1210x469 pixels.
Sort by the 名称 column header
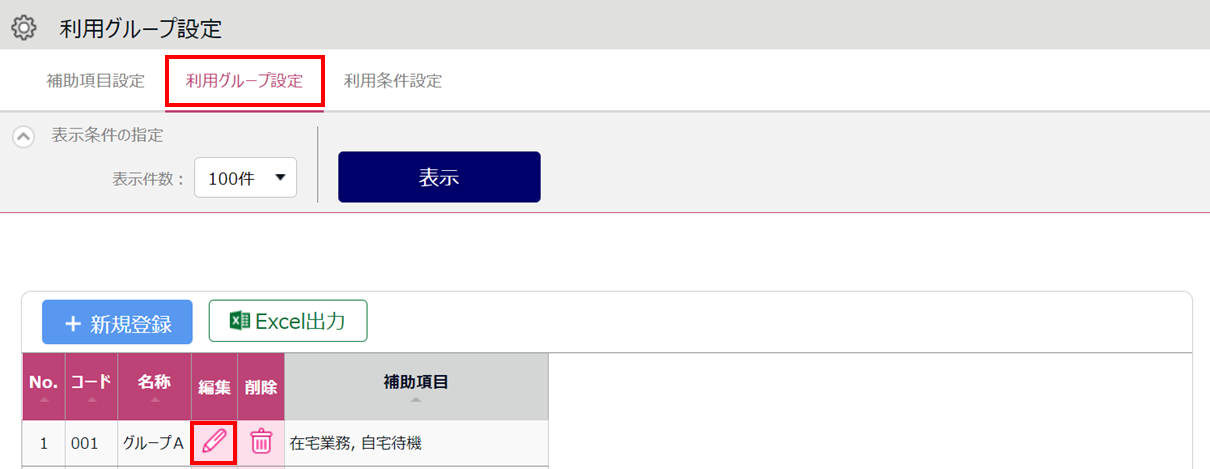pyautogui.click(x=154, y=386)
